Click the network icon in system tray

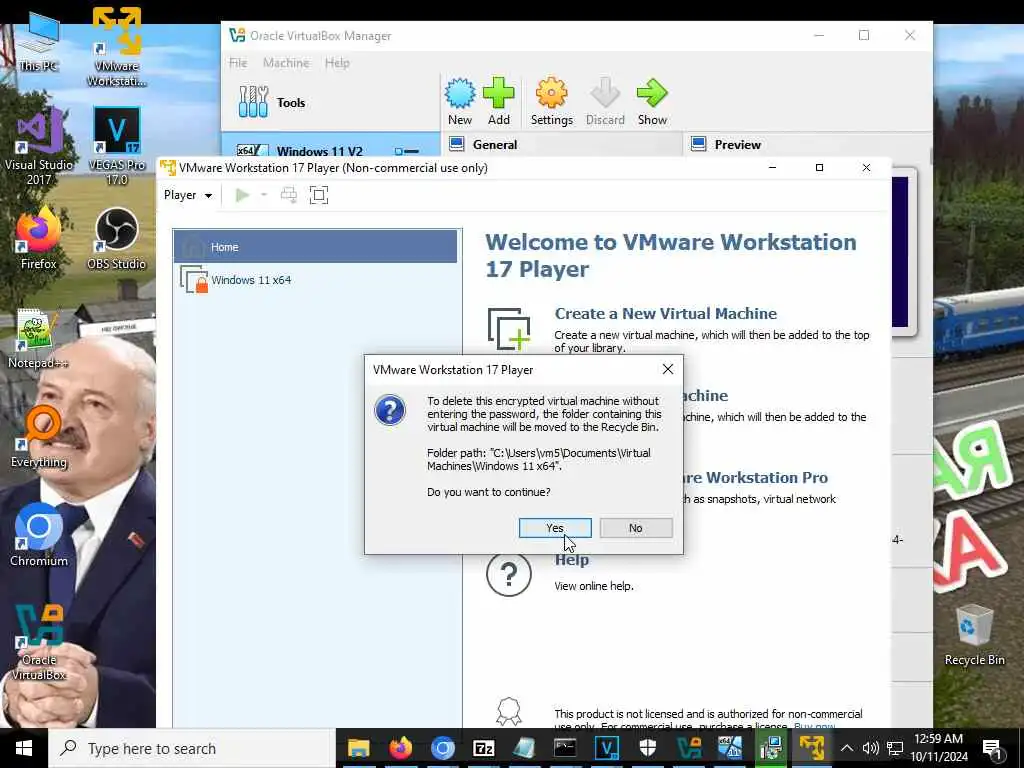(895, 748)
